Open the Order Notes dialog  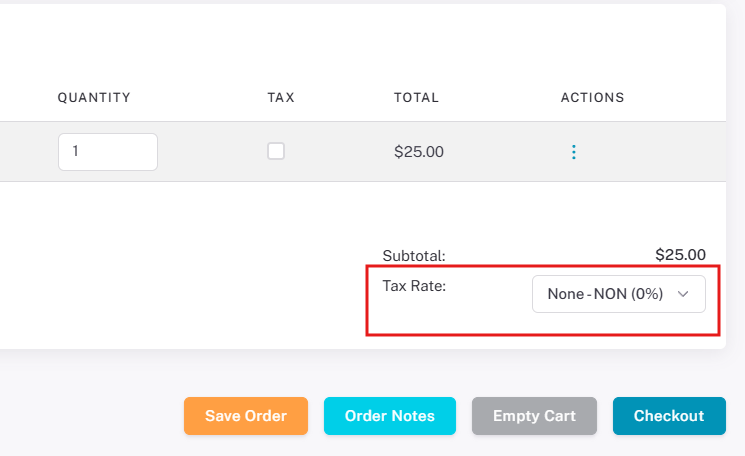tap(390, 416)
